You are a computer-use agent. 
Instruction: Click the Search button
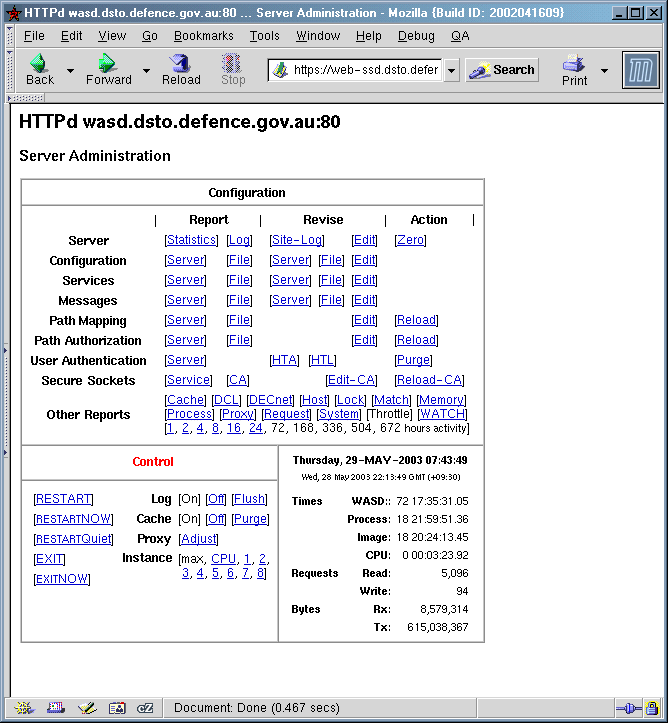(502, 70)
